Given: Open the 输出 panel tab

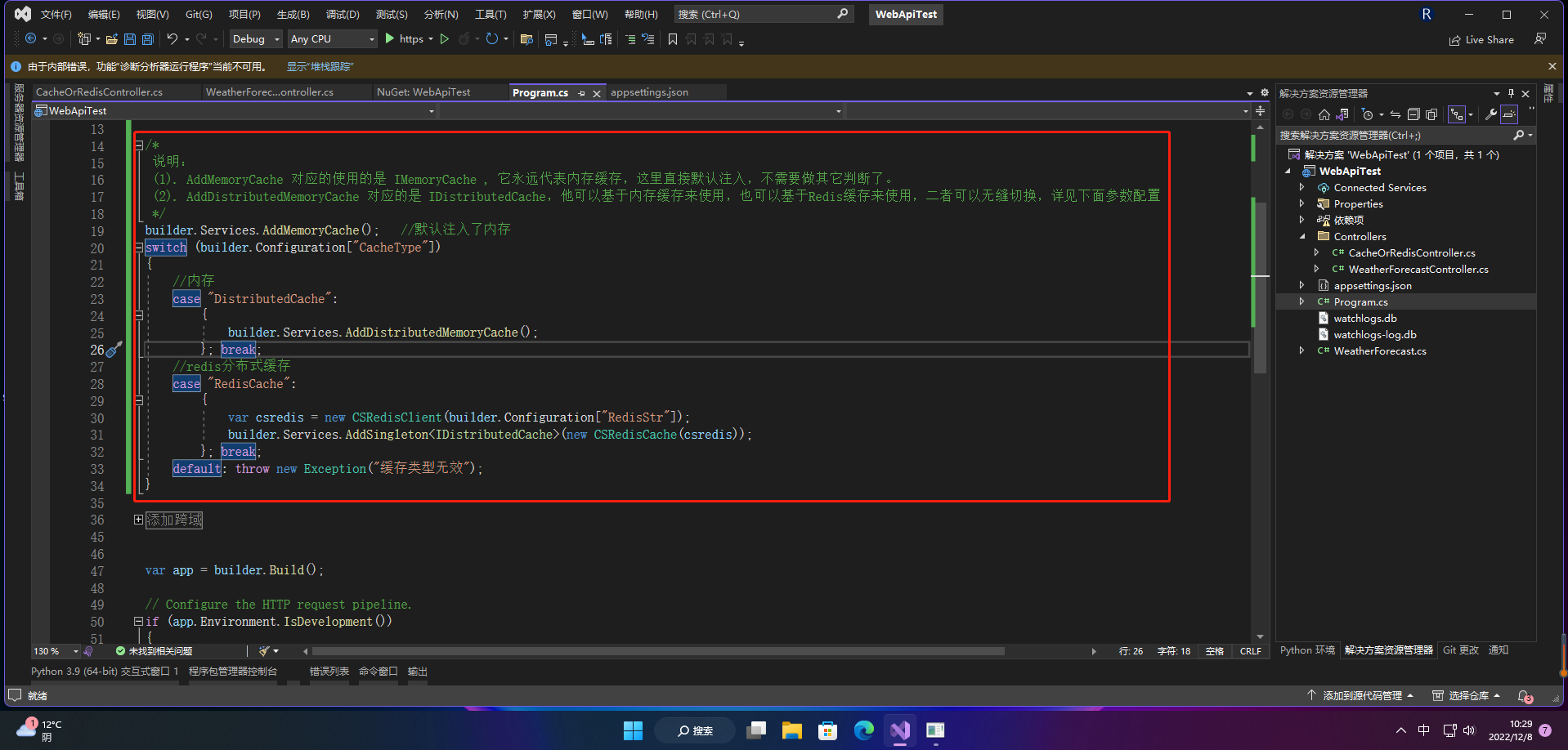Looking at the screenshot, I should click(418, 672).
